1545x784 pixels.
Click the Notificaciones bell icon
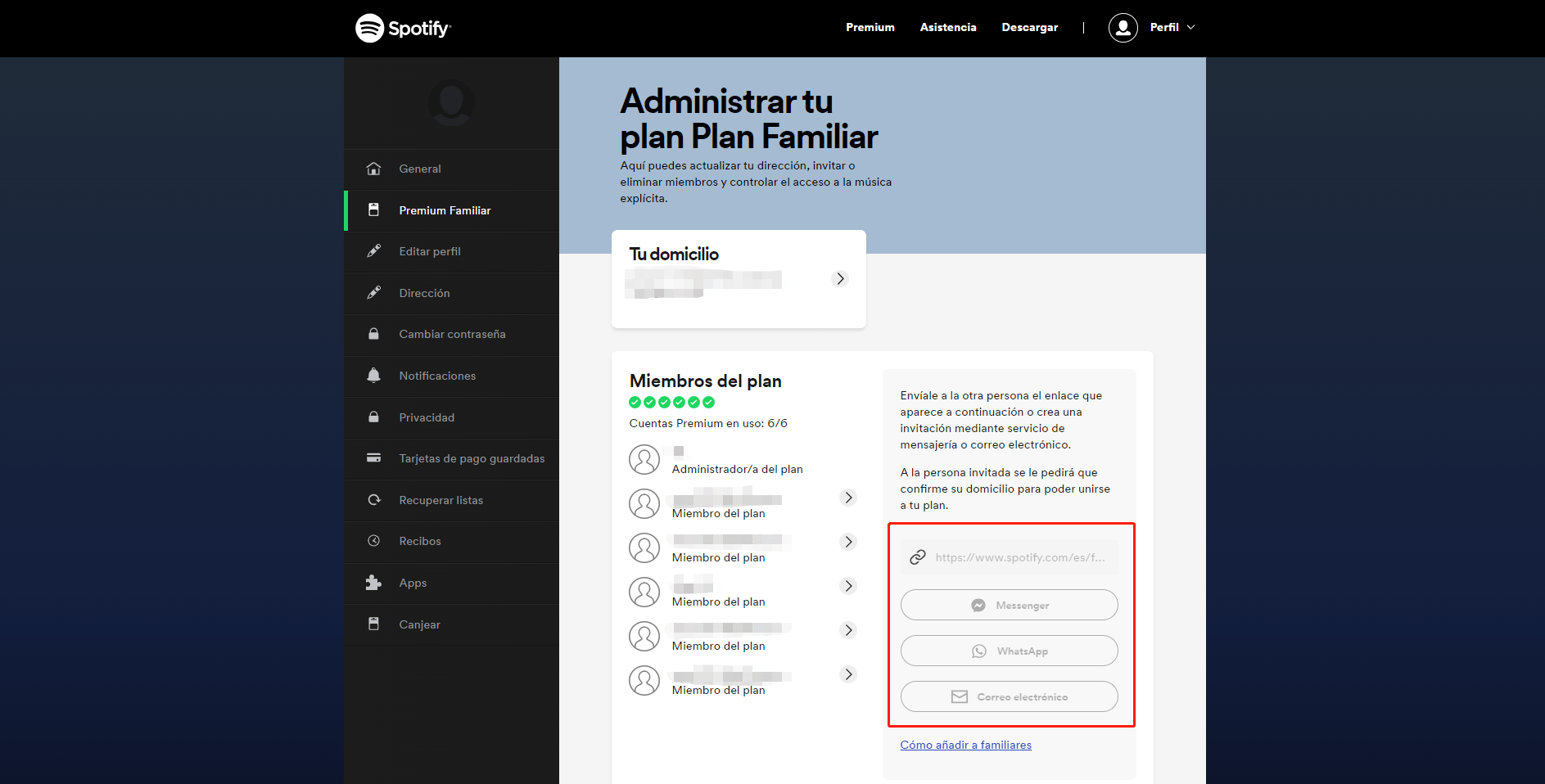[x=373, y=376]
